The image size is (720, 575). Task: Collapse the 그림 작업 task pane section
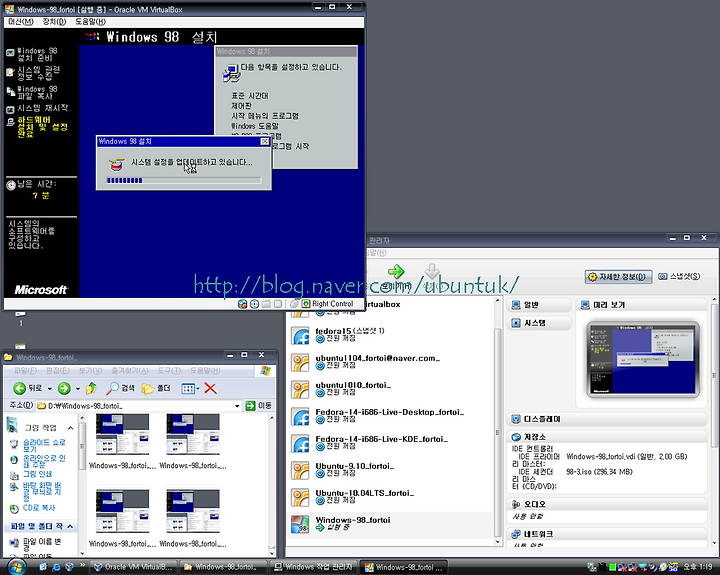tap(70, 428)
